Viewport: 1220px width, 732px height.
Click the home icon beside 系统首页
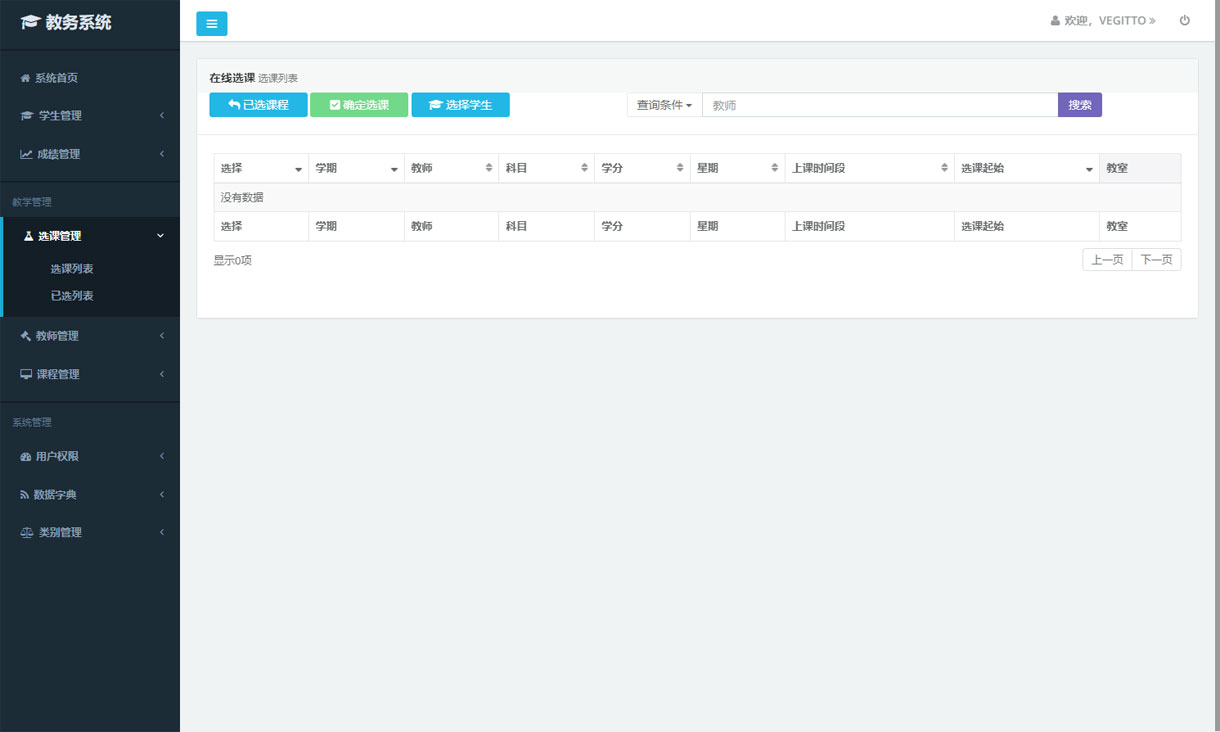(x=26, y=78)
